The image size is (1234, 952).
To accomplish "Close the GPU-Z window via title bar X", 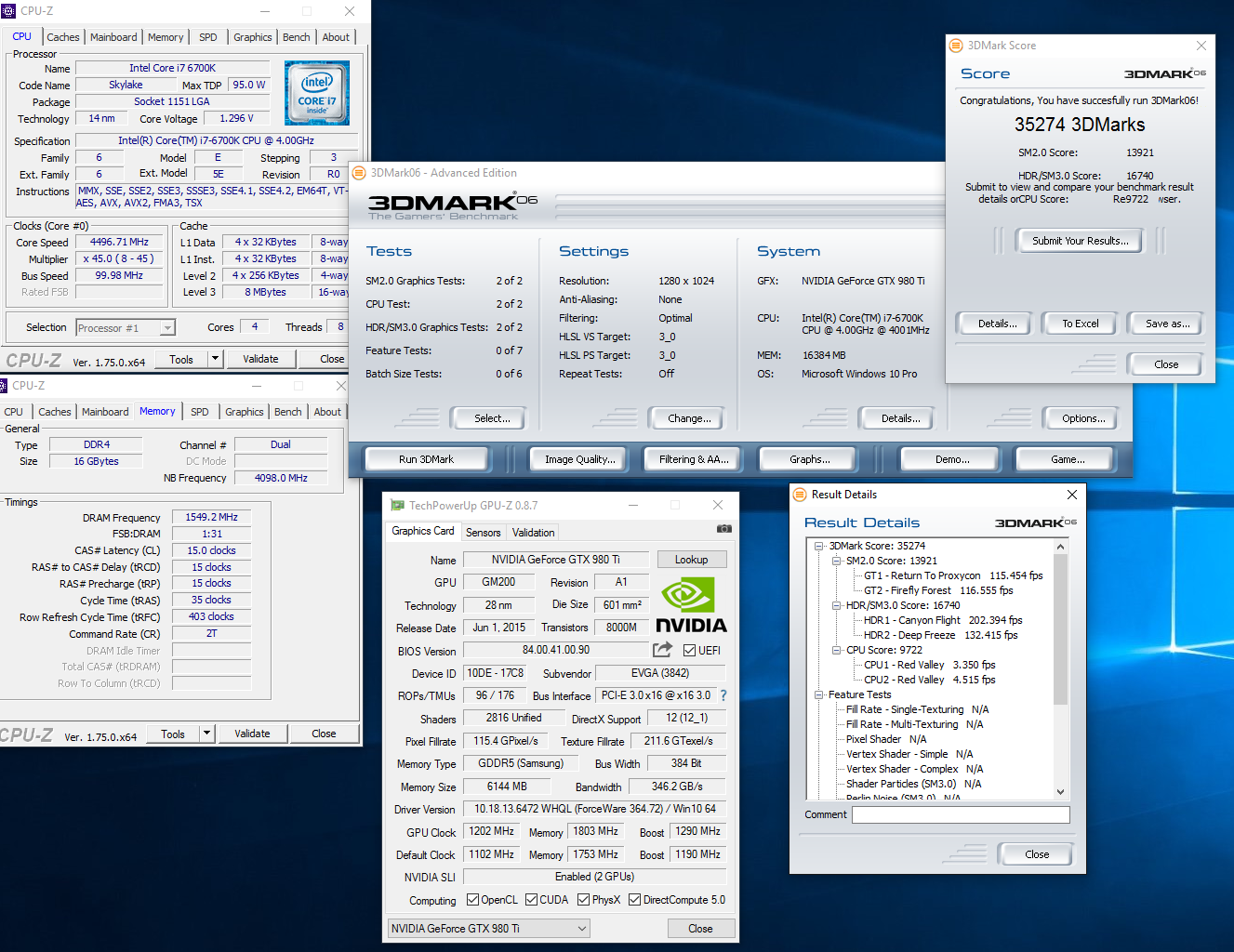I will [717, 505].
